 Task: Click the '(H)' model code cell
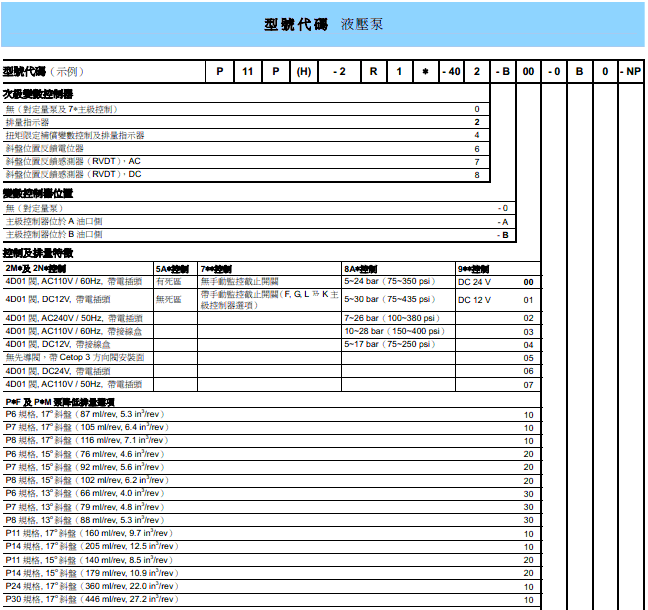tap(304, 72)
